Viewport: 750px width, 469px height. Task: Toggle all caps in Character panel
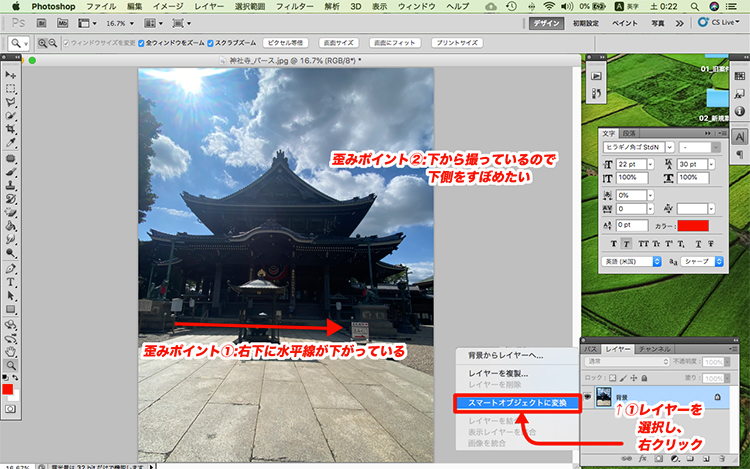tap(643, 244)
